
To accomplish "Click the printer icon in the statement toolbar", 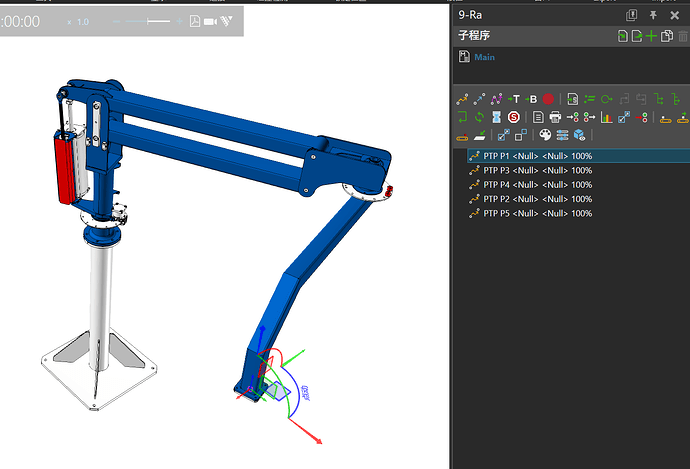I will point(555,117).
